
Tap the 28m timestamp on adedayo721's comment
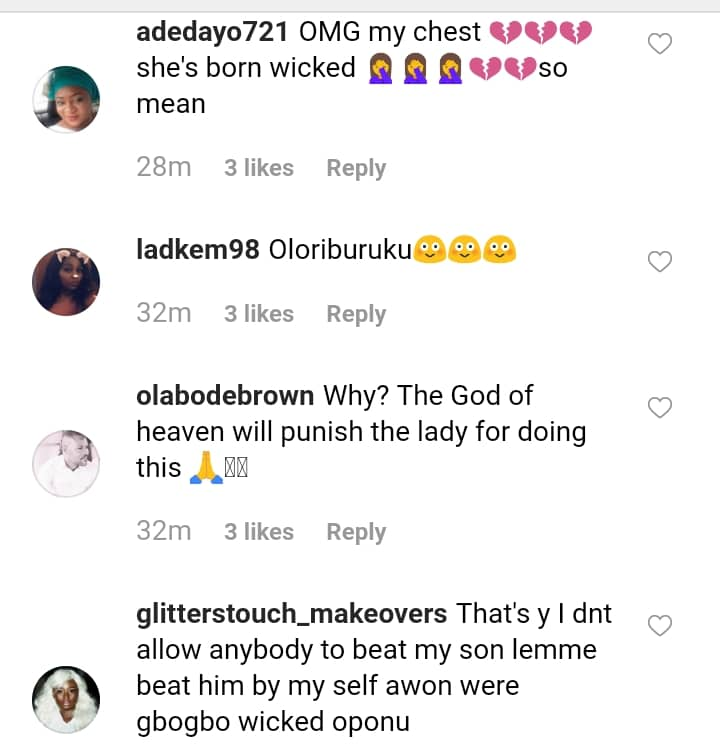pos(164,168)
